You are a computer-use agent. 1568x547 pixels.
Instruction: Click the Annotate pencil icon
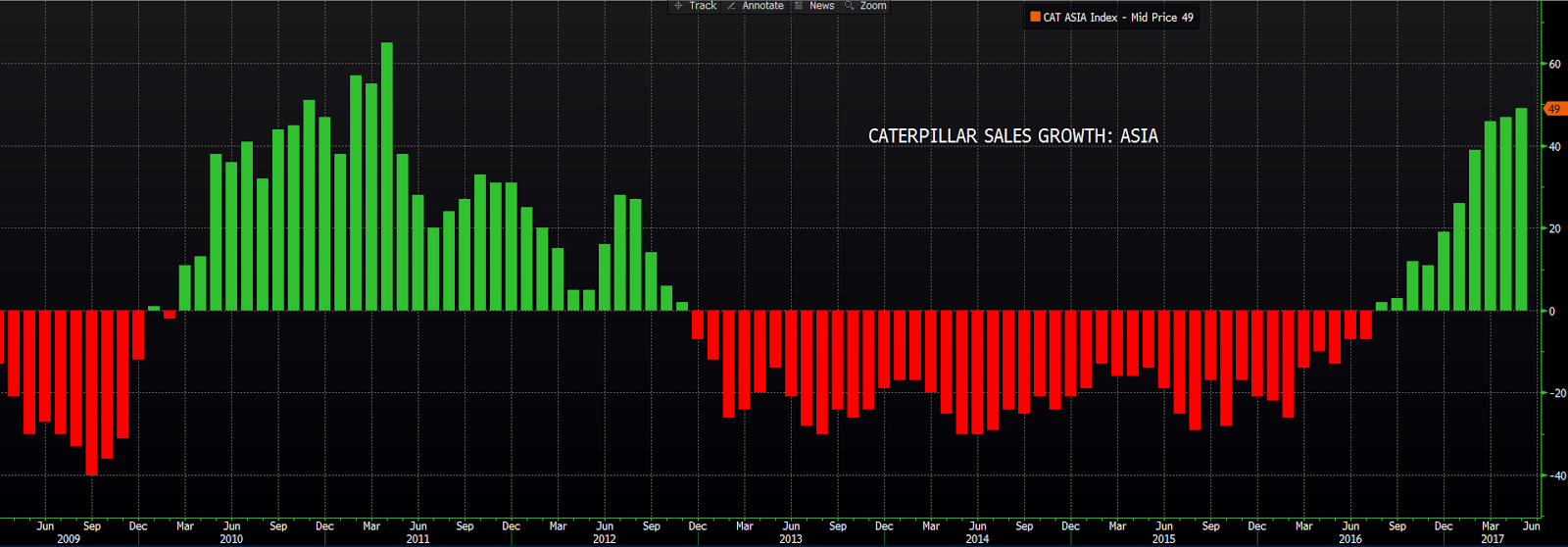(731, 6)
